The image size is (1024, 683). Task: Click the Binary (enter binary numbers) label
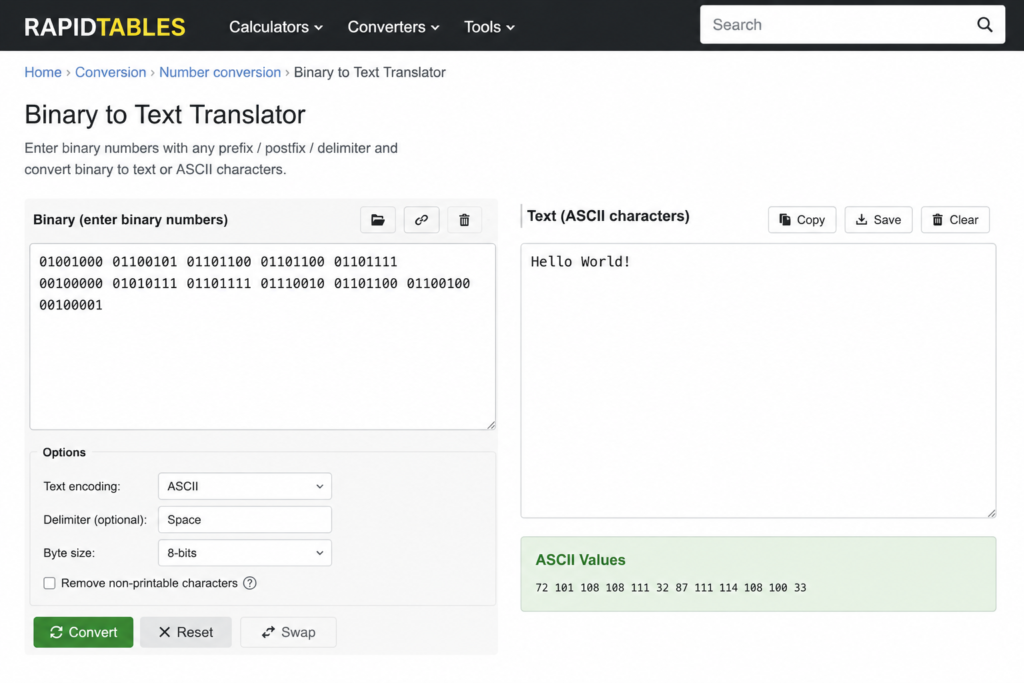coord(131,220)
